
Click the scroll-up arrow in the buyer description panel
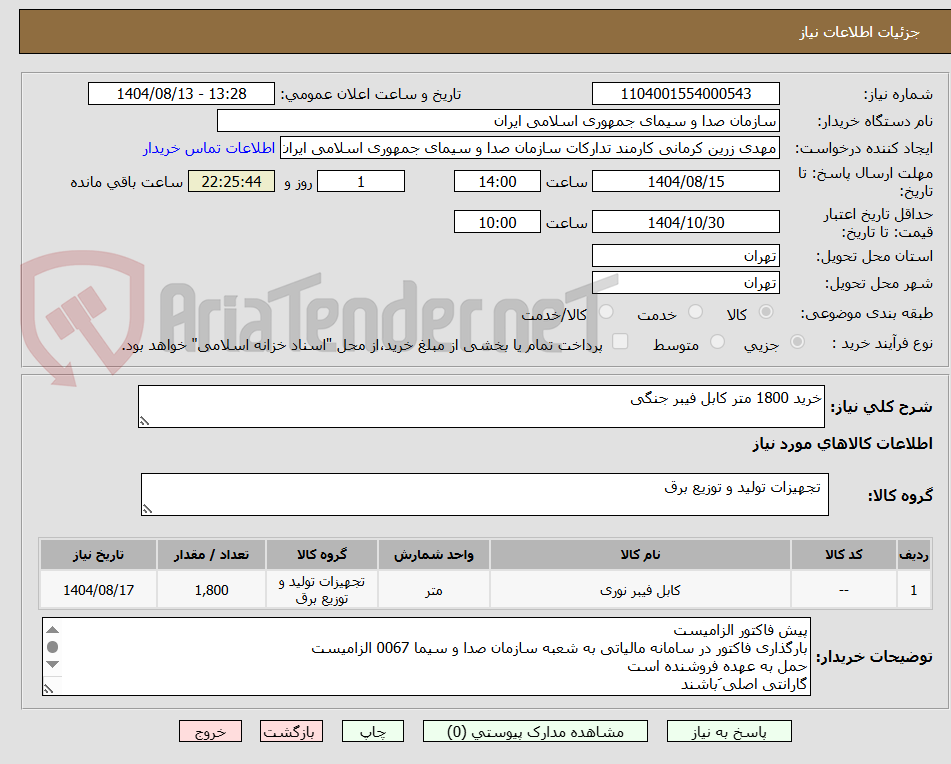point(51,630)
